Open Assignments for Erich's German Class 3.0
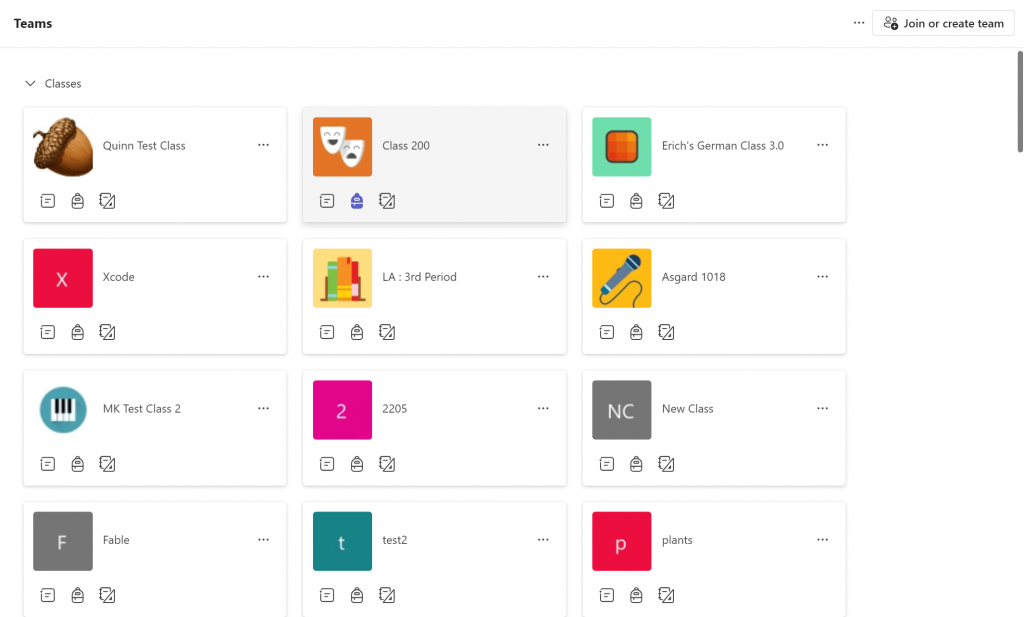 (607, 201)
